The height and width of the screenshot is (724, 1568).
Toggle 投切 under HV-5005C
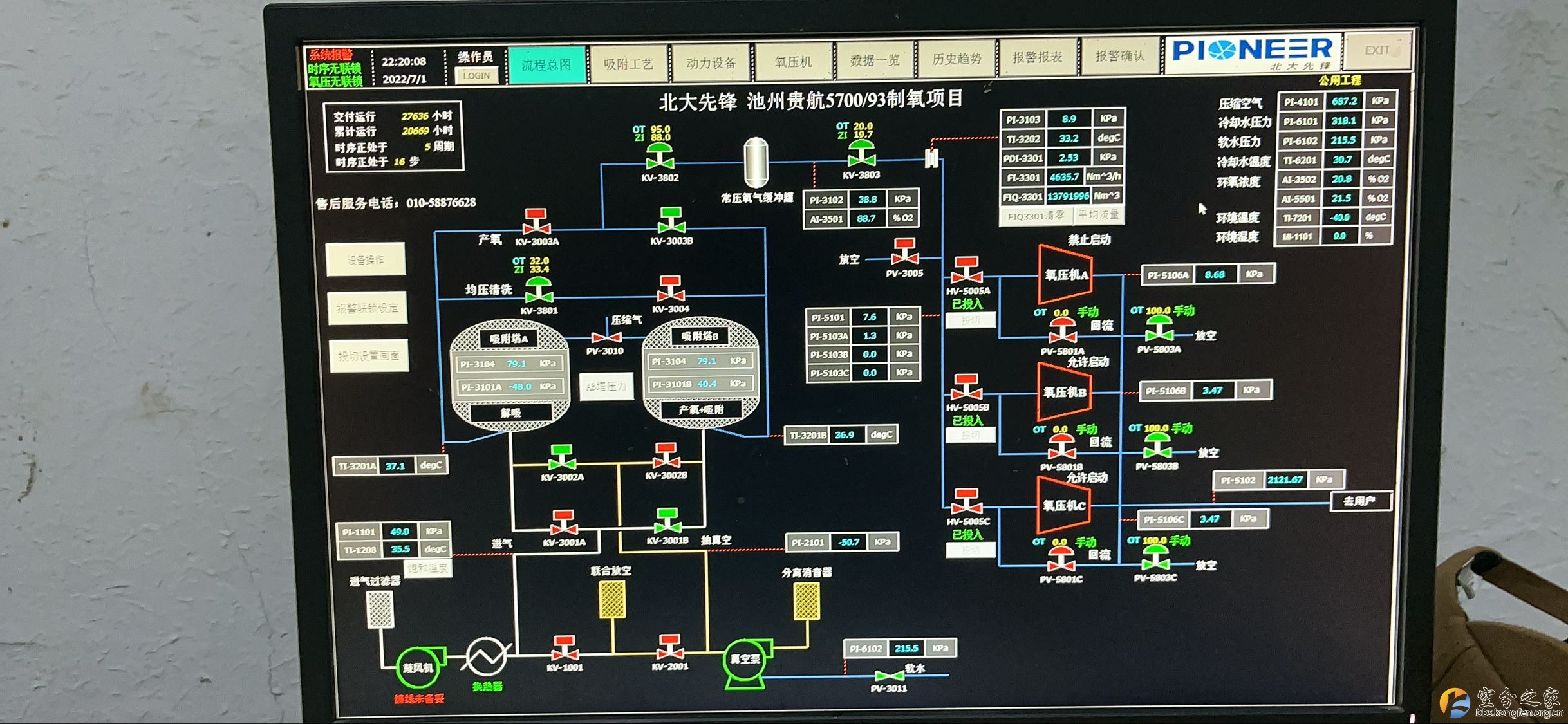(x=971, y=550)
